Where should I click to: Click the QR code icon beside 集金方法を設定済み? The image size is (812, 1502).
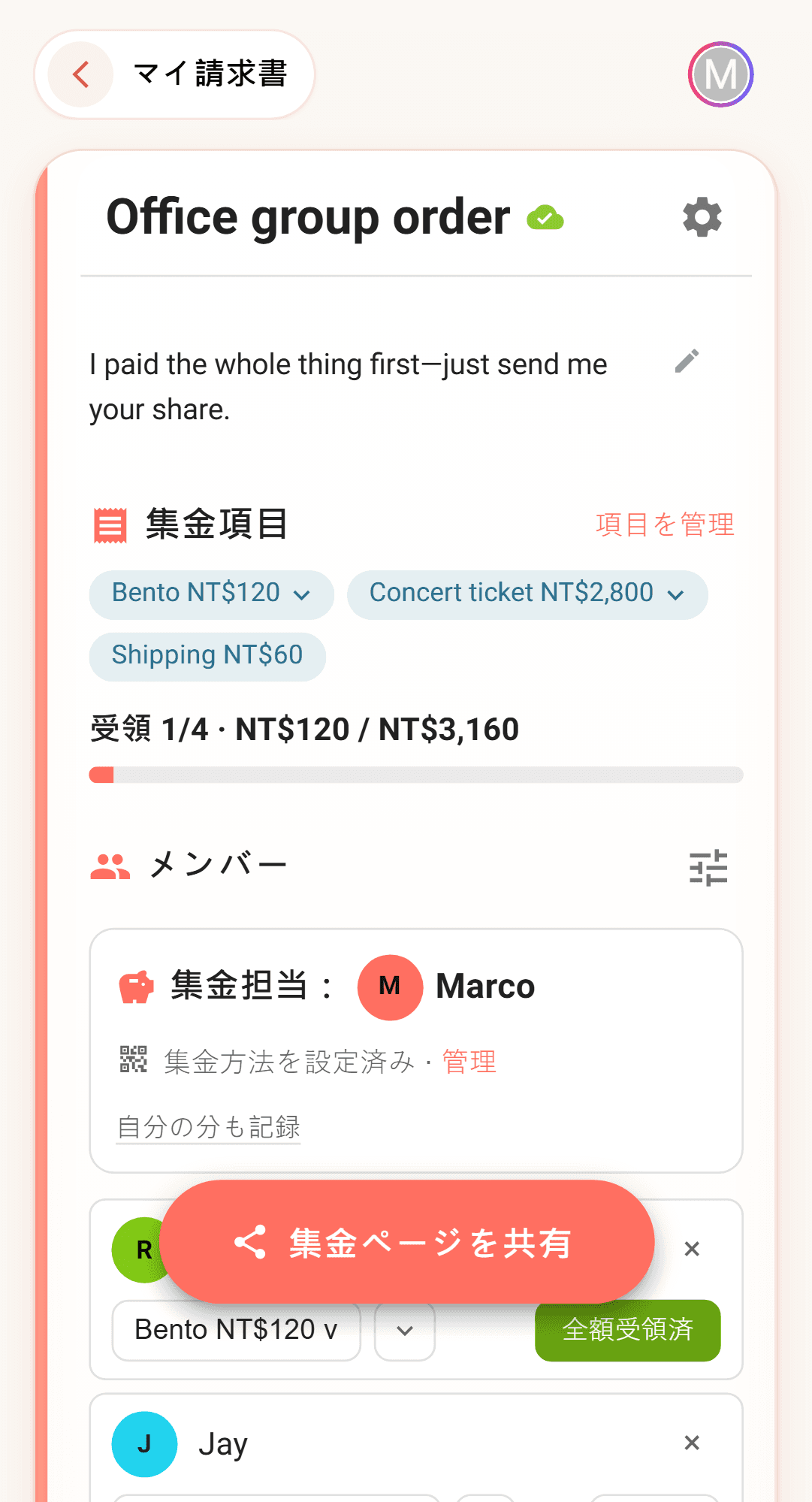(x=134, y=1059)
